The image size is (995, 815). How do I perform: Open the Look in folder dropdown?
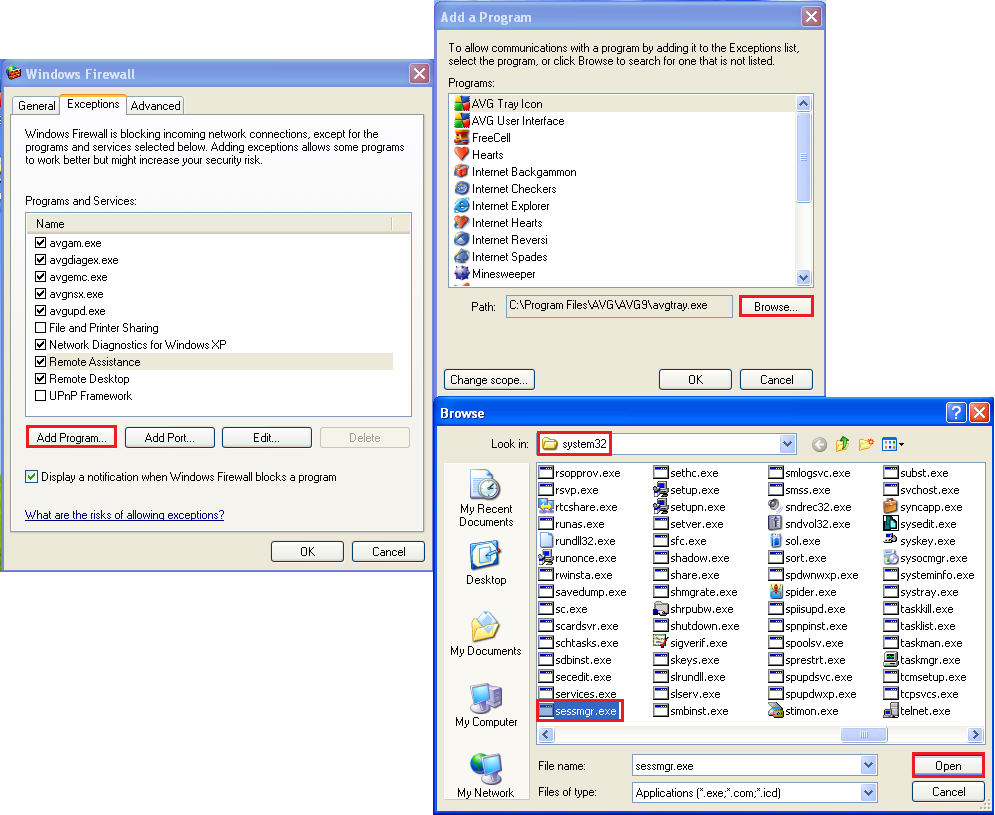[x=787, y=444]
